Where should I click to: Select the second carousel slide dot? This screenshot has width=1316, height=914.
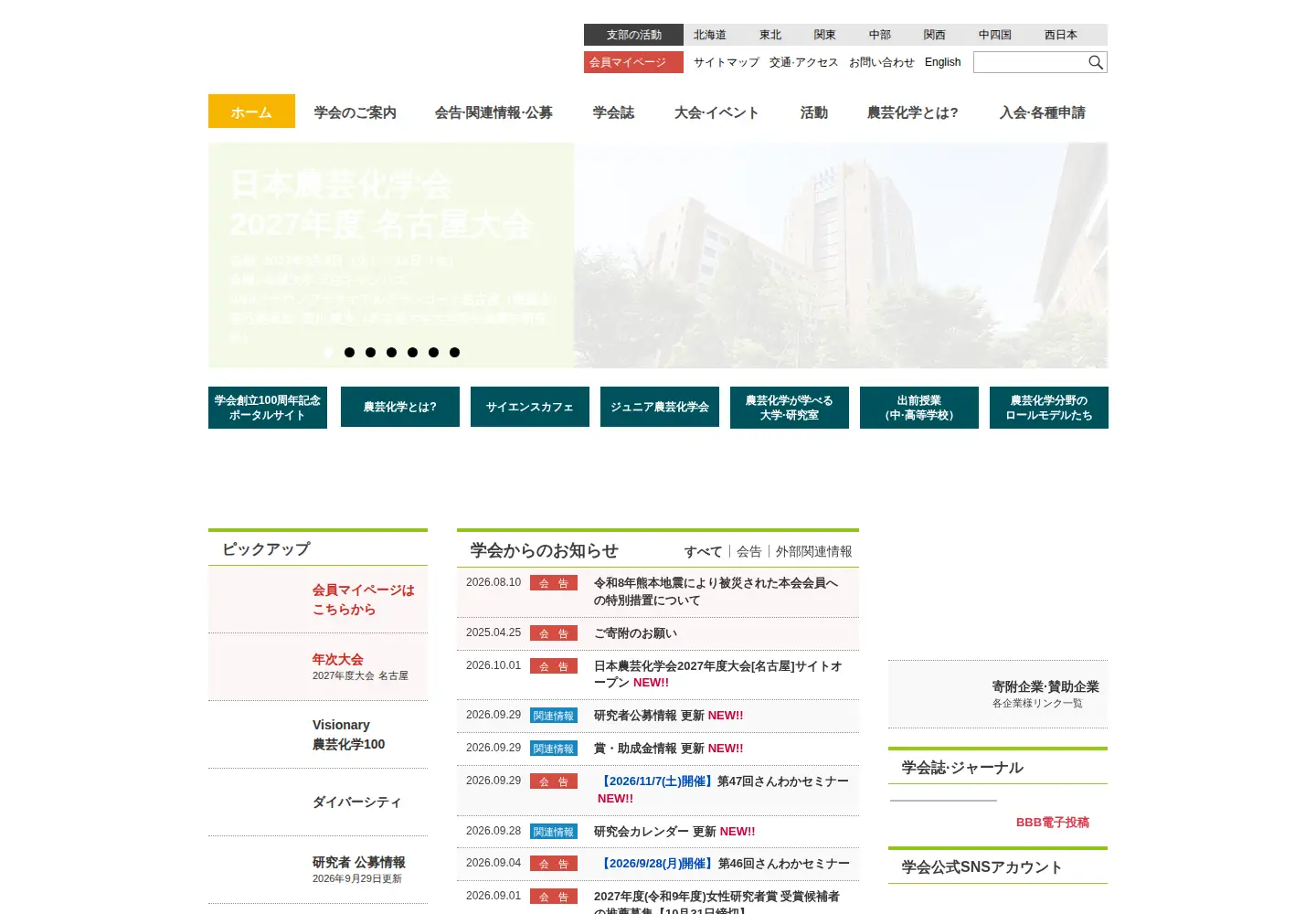coord(349,352)
